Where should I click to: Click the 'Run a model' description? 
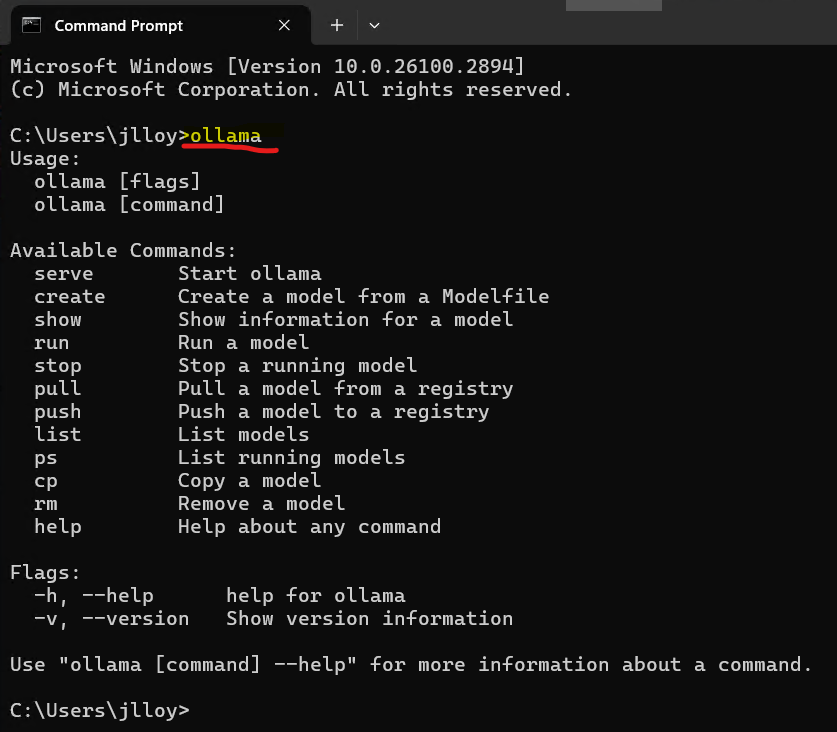point(243,343)
